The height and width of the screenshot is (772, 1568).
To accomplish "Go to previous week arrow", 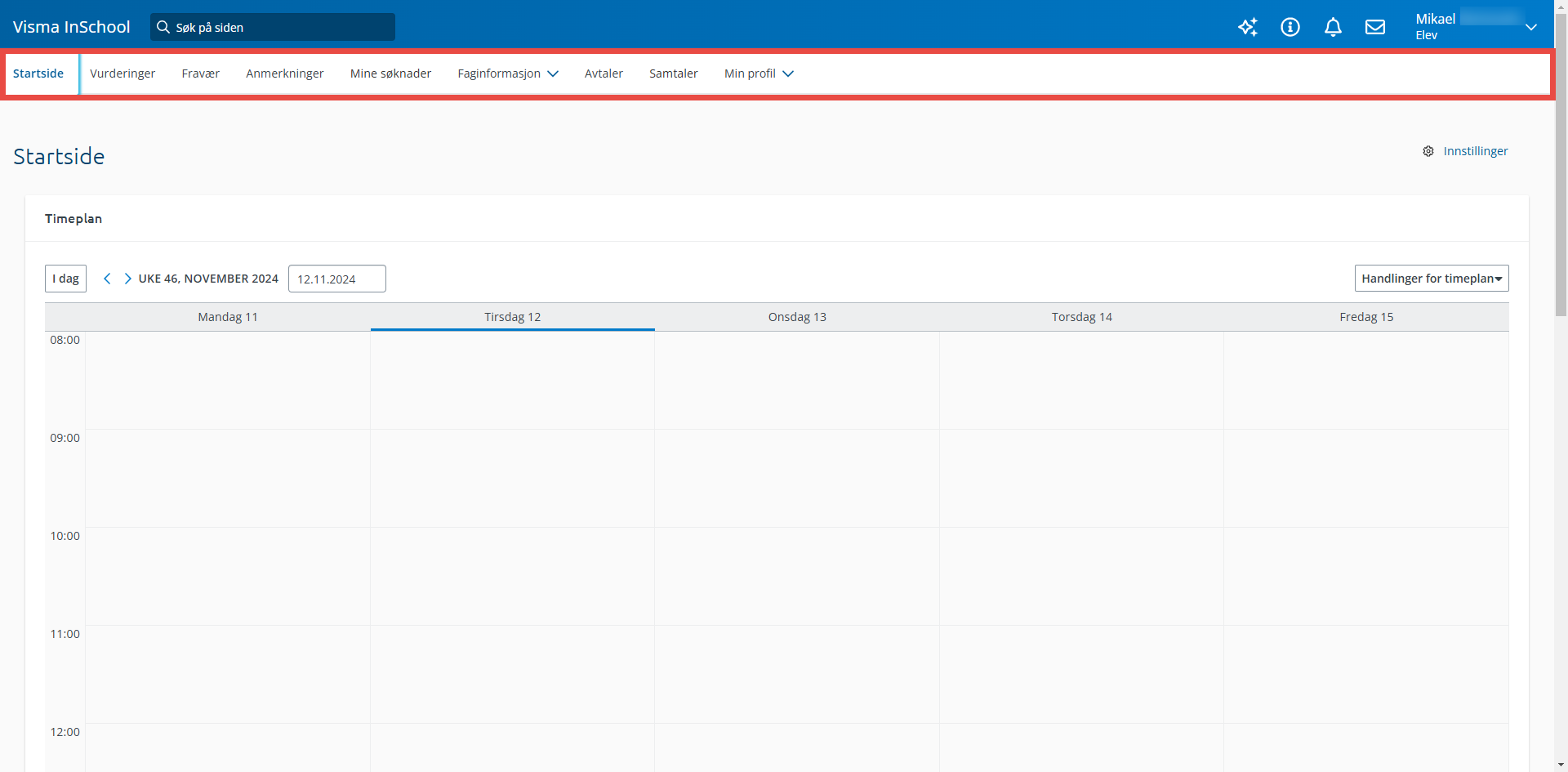I will pos(107,279).
